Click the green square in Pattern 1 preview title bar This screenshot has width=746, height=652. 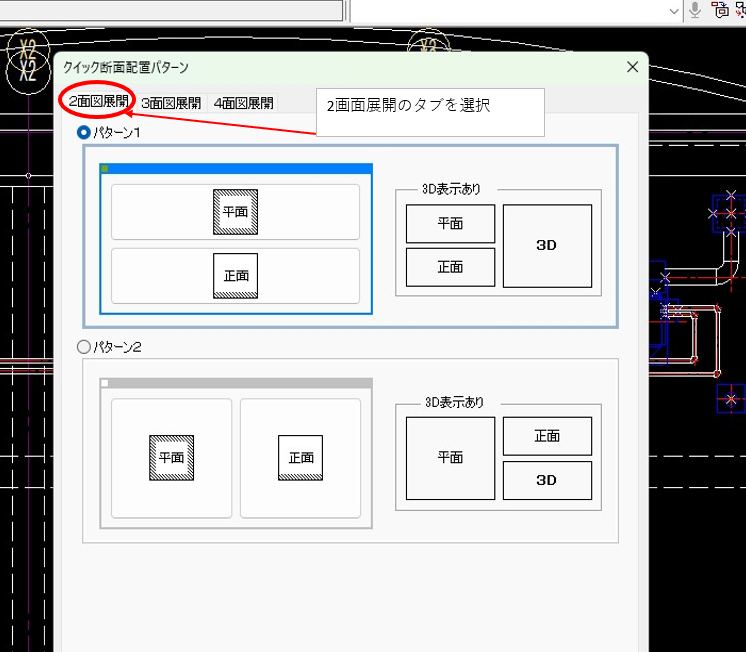coord(105,168)
